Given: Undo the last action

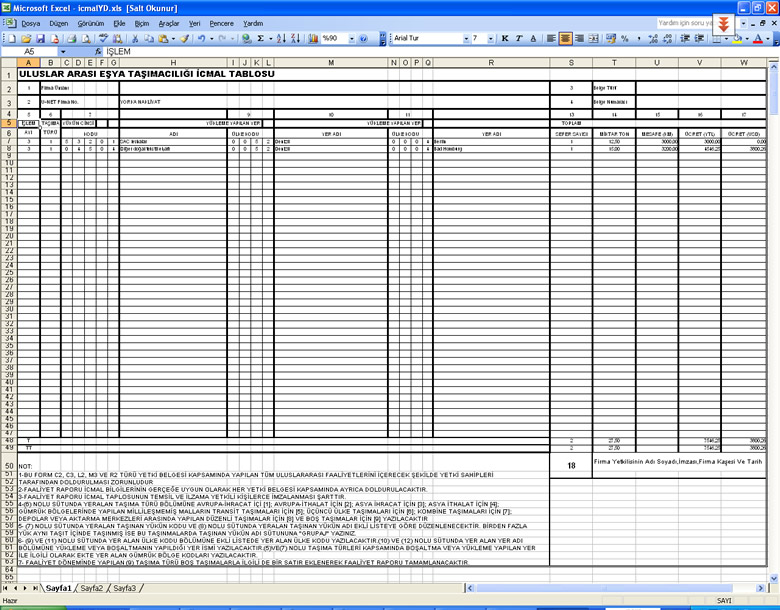Looking at the screenshot, I should [x=201, y=38].
